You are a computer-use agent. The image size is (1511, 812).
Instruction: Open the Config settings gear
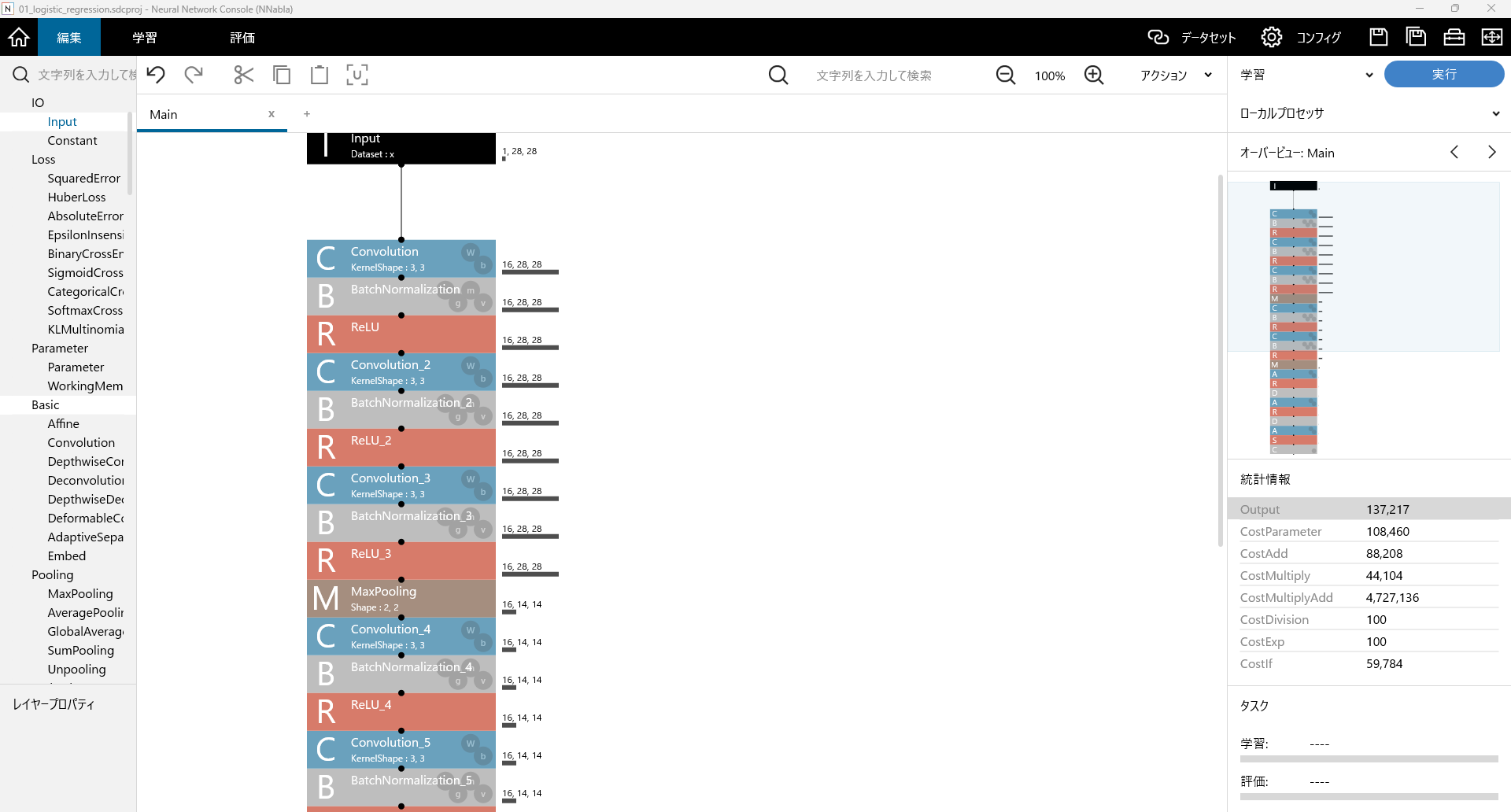tap(1271, 37)
